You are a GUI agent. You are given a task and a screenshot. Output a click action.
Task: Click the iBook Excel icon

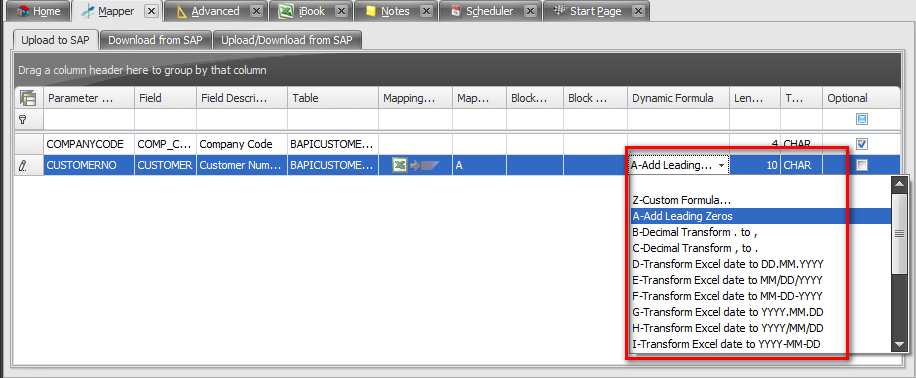pyautogui.click(x=286, y=11)
